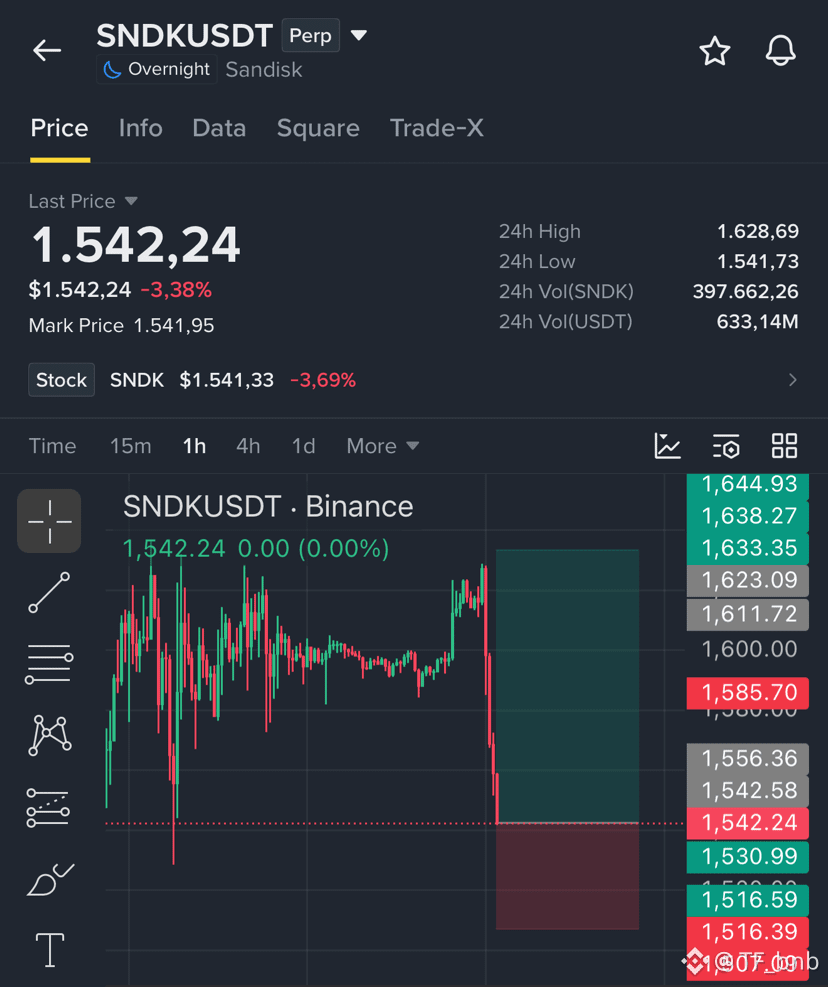Tap the Perp badge
The height and width of the screenshot is (987, 828).
pyautogui.click(x=310, y=35)
